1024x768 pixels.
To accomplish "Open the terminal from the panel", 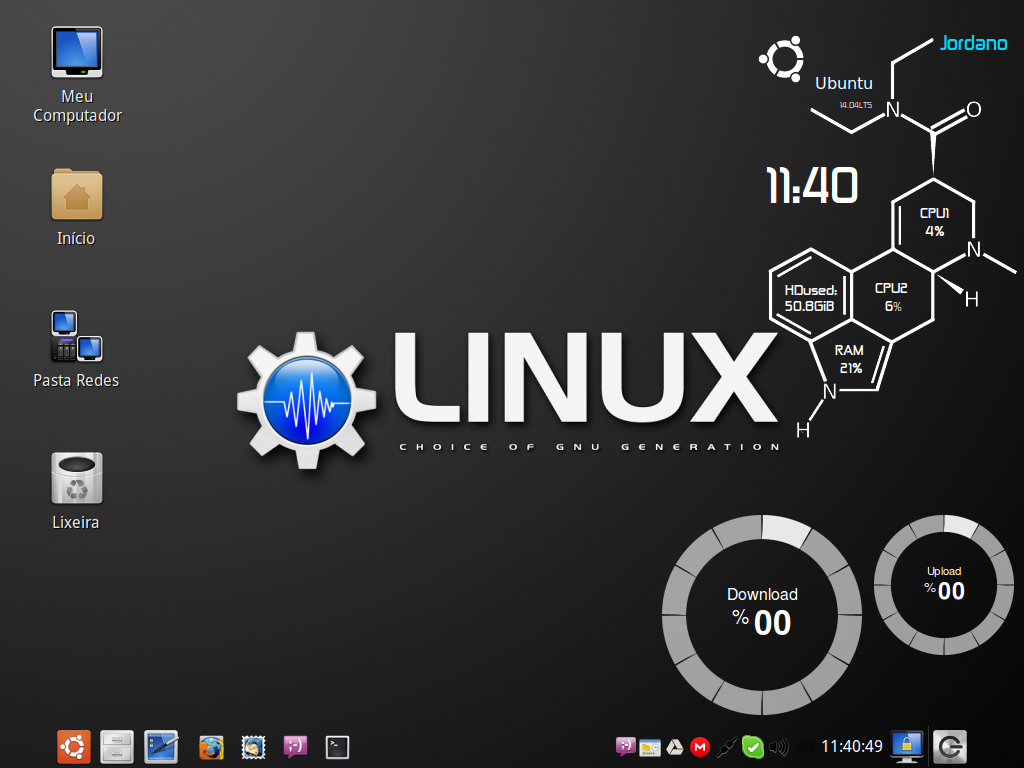I will point(337,748).
